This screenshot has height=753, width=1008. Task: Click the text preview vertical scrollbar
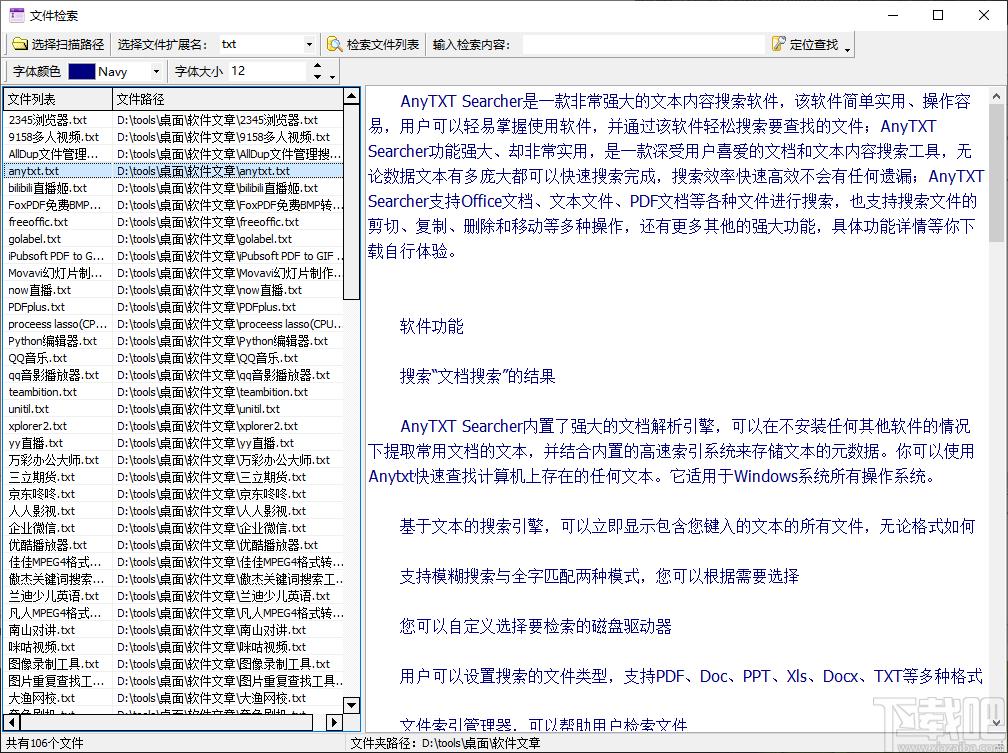[x=995, y=400]
